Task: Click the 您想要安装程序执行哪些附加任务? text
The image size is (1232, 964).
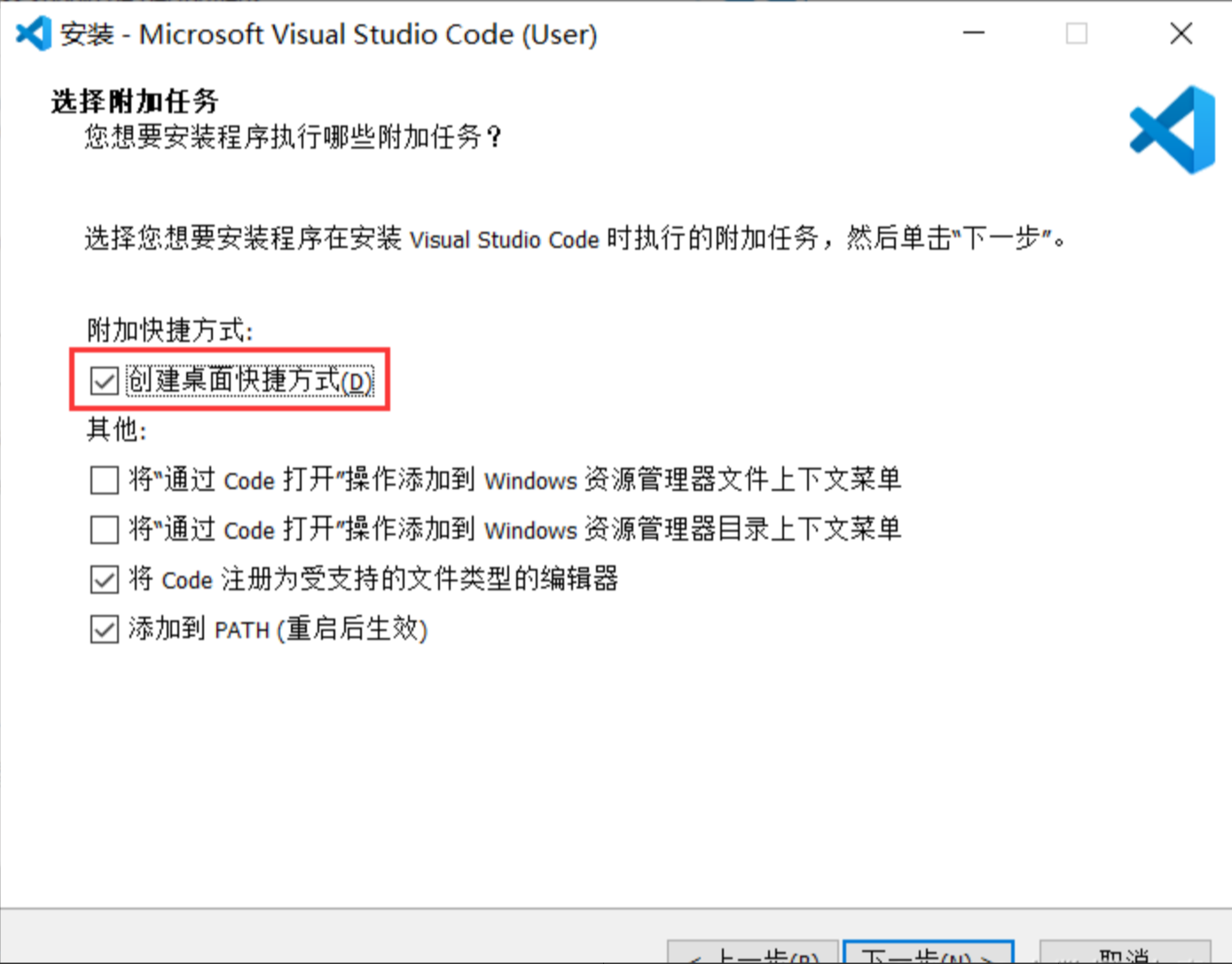Action: [294, 137]
